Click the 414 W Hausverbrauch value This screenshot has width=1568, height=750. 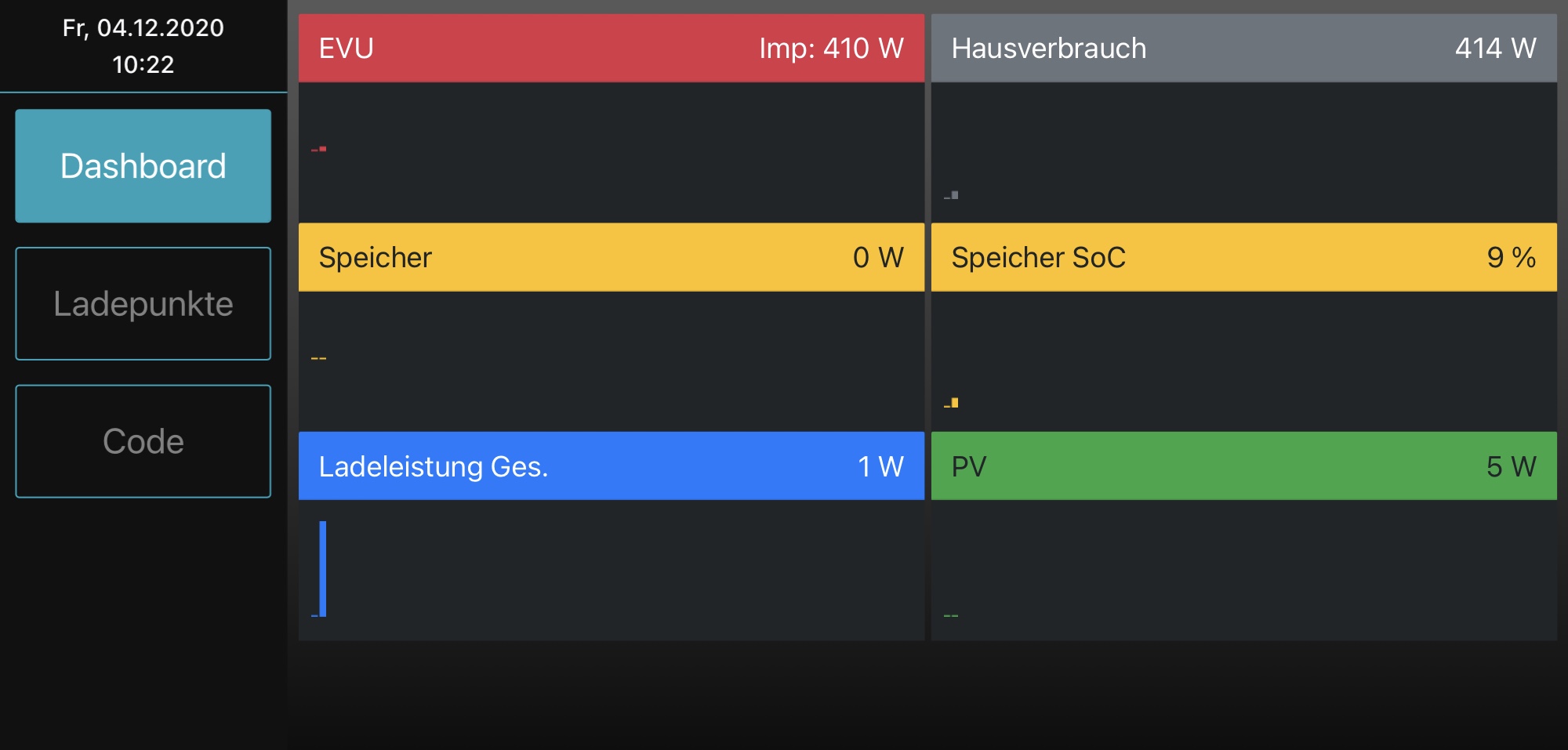coord(1495,49)
